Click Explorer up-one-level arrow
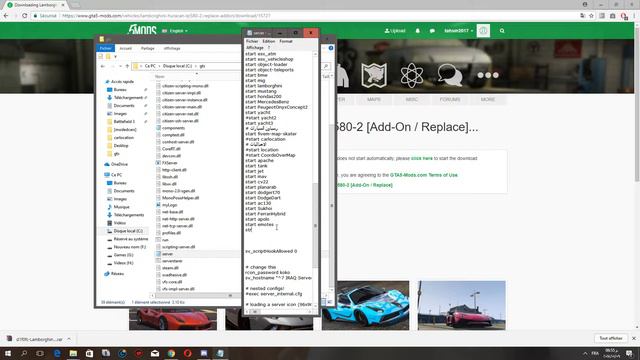 click(127, 66)
